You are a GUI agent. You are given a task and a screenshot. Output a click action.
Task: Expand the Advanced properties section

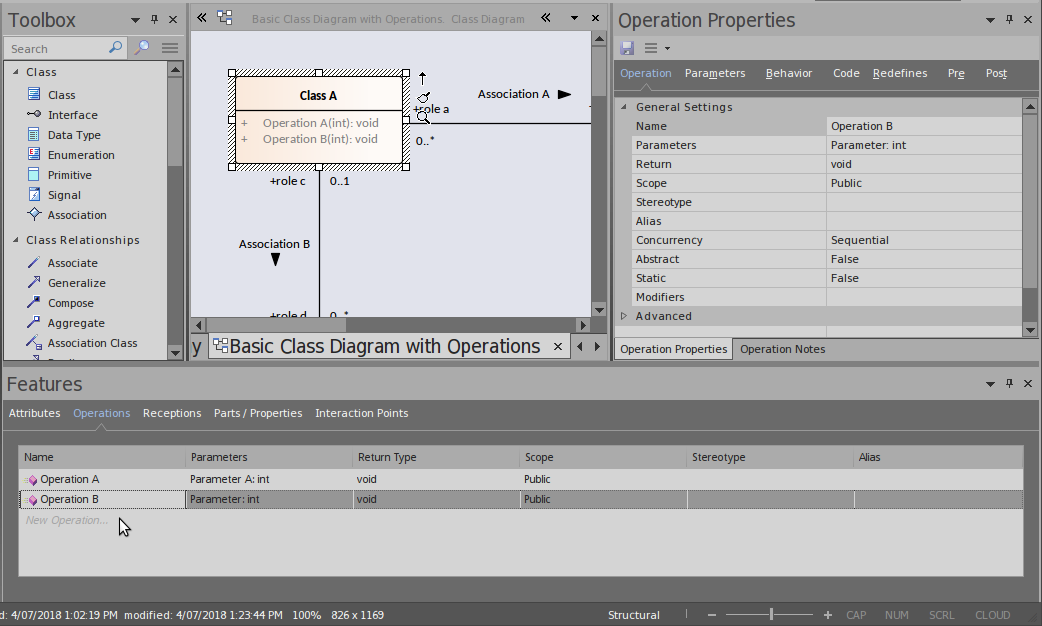pyautogui.click(x=624, y=316)
